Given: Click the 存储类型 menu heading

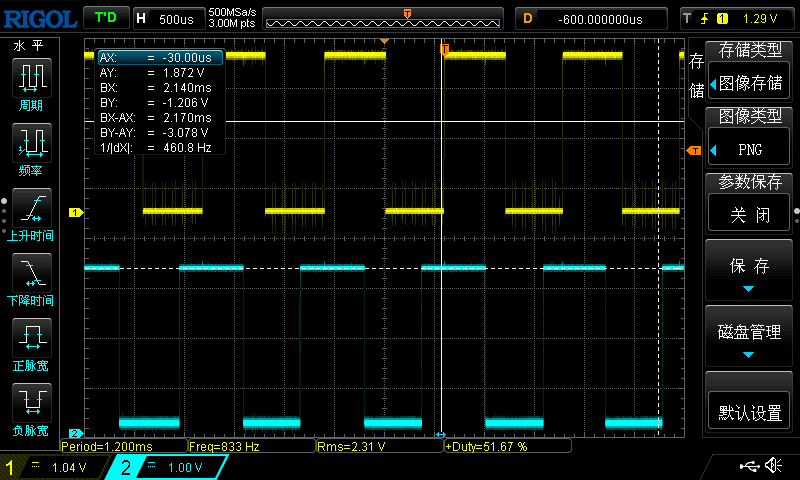Looking at the screenshot, I should [749, 50].
